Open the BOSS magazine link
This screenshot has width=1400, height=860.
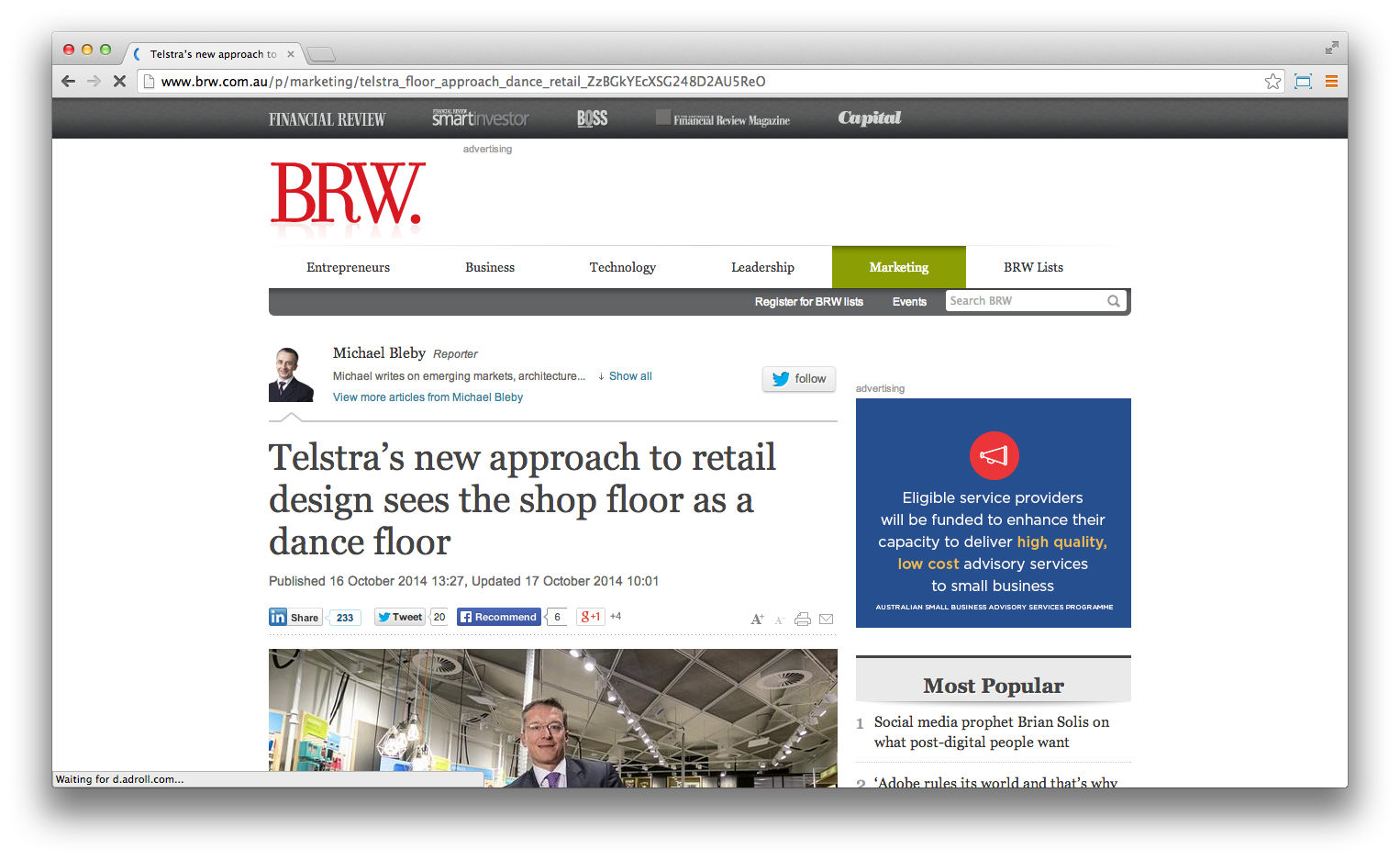pyautogui.click(x=592, y=118)
